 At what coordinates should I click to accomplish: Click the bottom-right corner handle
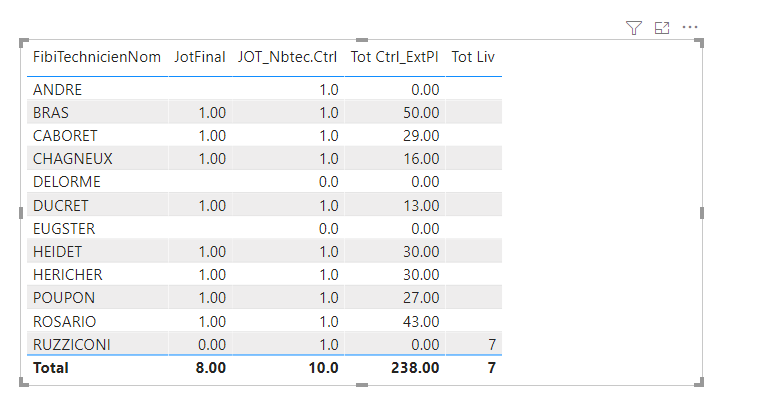tap(700, 382)
